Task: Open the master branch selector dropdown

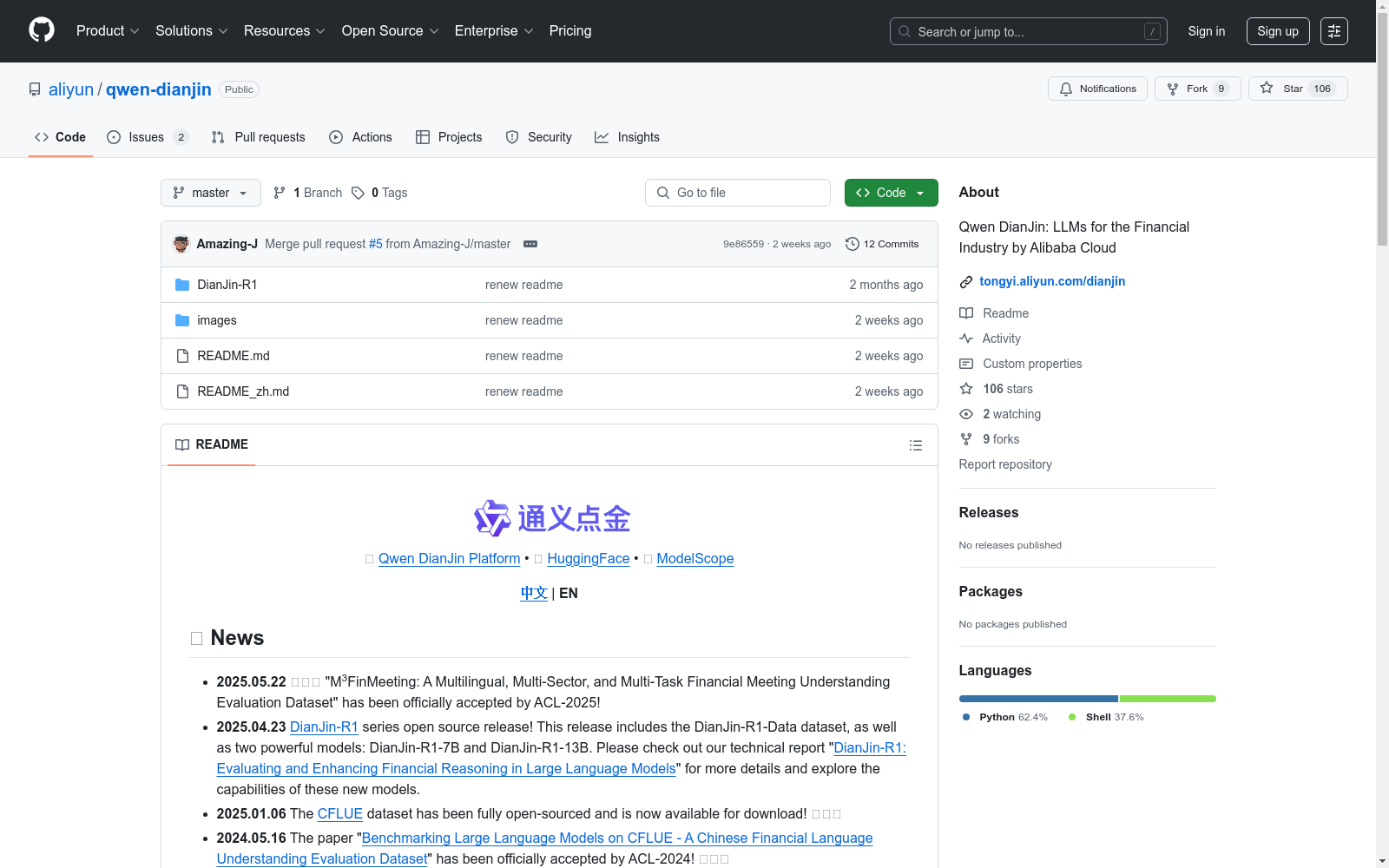Action: click(x=211, y=193)
